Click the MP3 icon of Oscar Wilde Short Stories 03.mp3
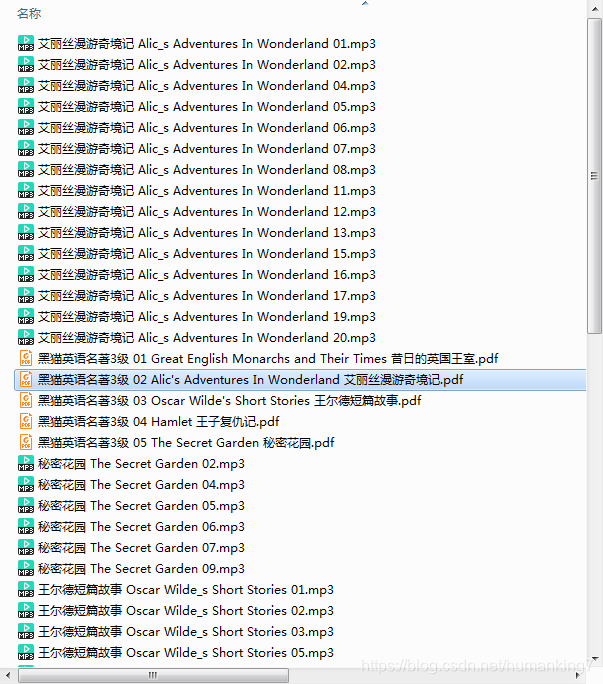Image resolution: width=603 pixels, height=684 pixels. pyautogui.click(x=26, y=631)
